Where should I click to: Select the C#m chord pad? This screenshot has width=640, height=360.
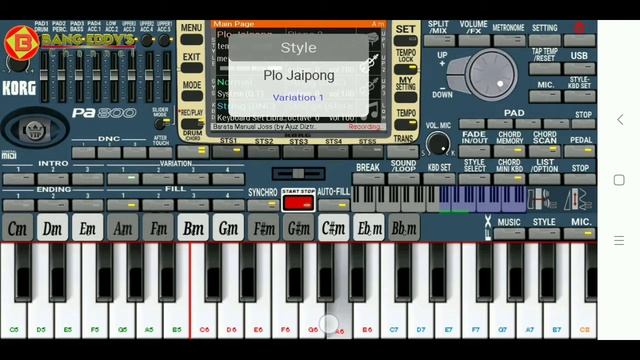333,228
